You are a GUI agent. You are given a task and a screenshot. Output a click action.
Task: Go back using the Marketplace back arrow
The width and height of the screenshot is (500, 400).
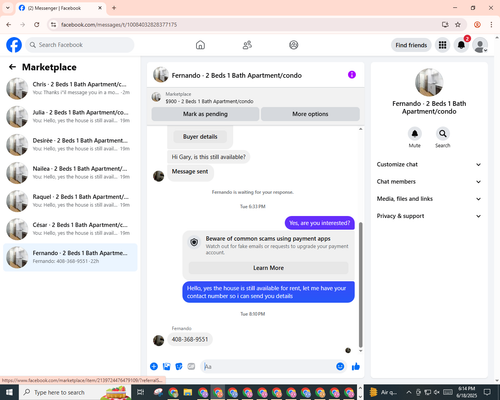13,67
